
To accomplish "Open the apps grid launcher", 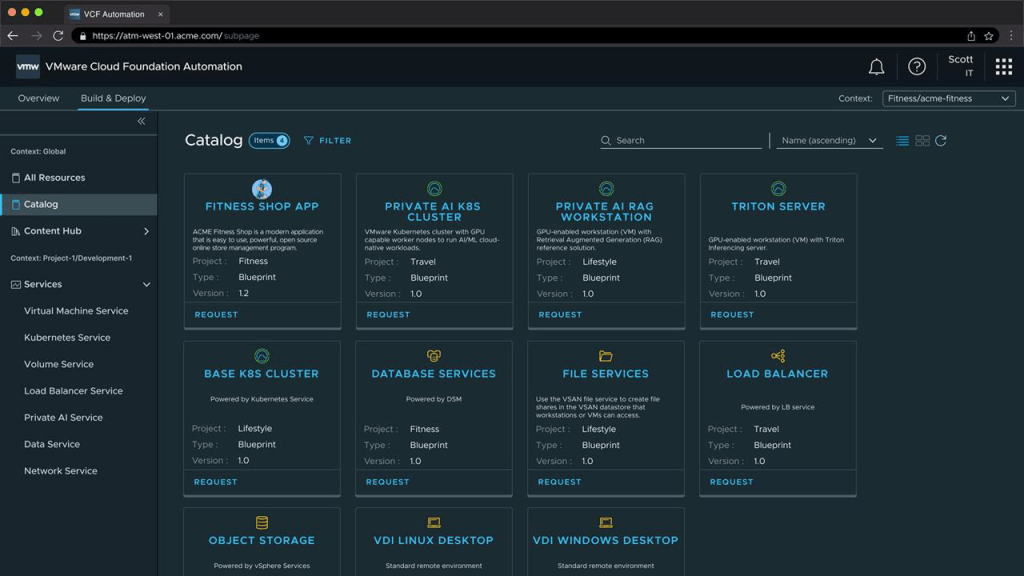I will pyautogui.click(x=1003, y=67).
